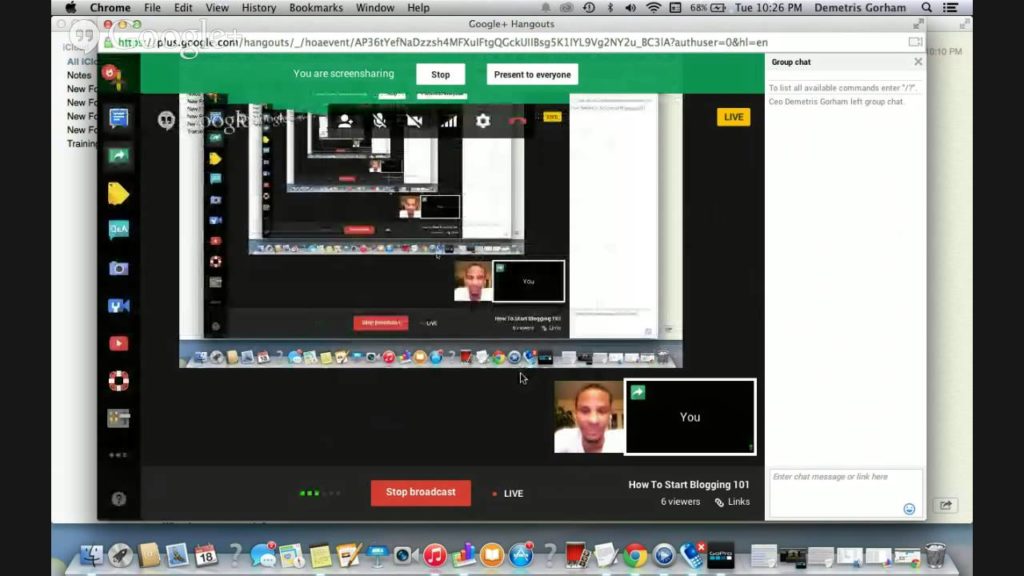1024x576 pixels.
Task: Open Notification Center list icon
Action: point(950,8)
